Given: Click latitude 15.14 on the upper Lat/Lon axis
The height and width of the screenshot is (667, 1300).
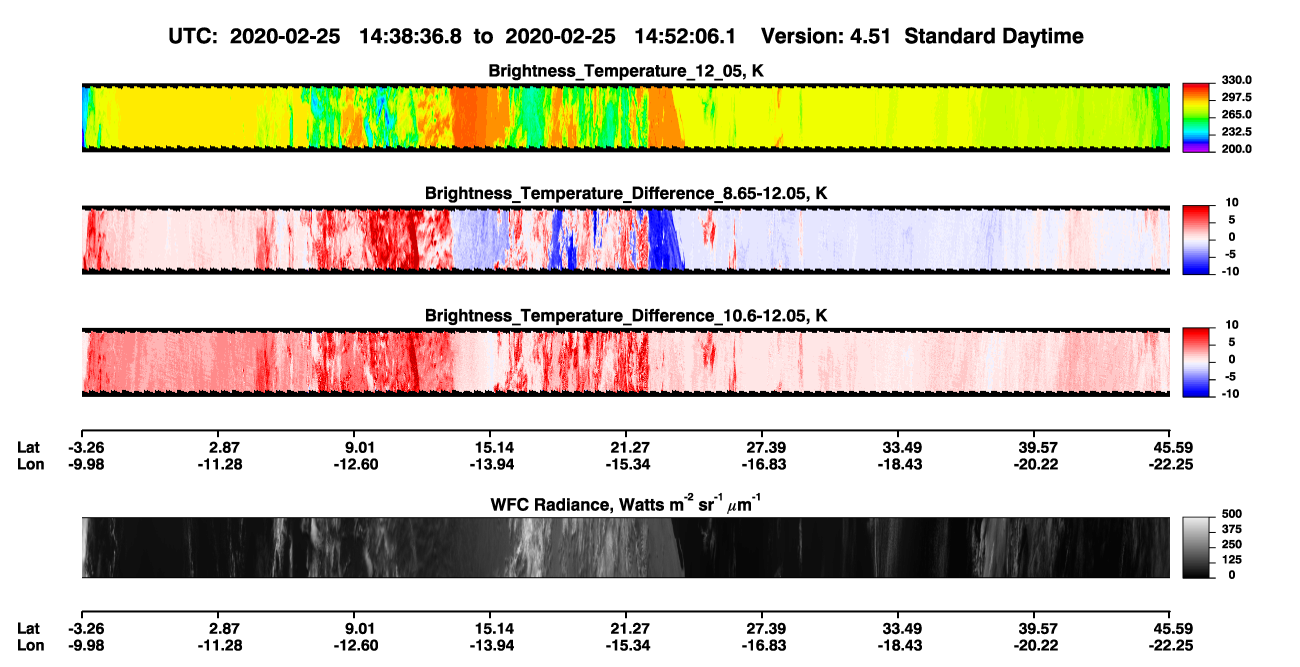Looking at the screenshot, I should tap(495, 447).
